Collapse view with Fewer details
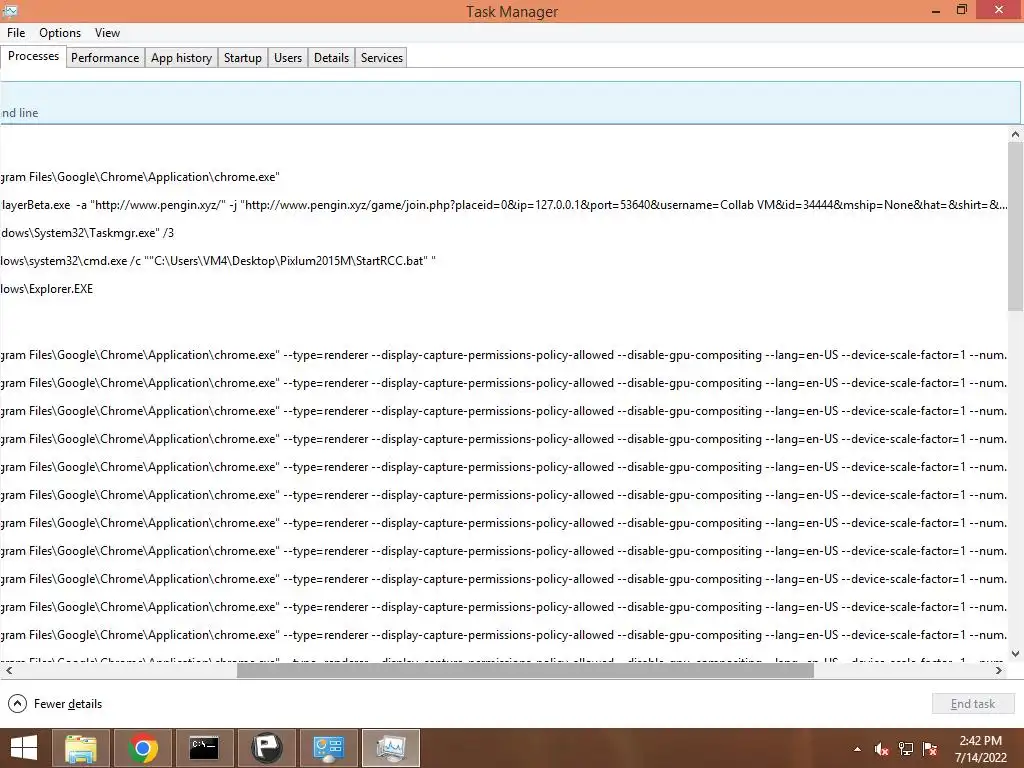1024x768 pixels. tap(55, 703)
